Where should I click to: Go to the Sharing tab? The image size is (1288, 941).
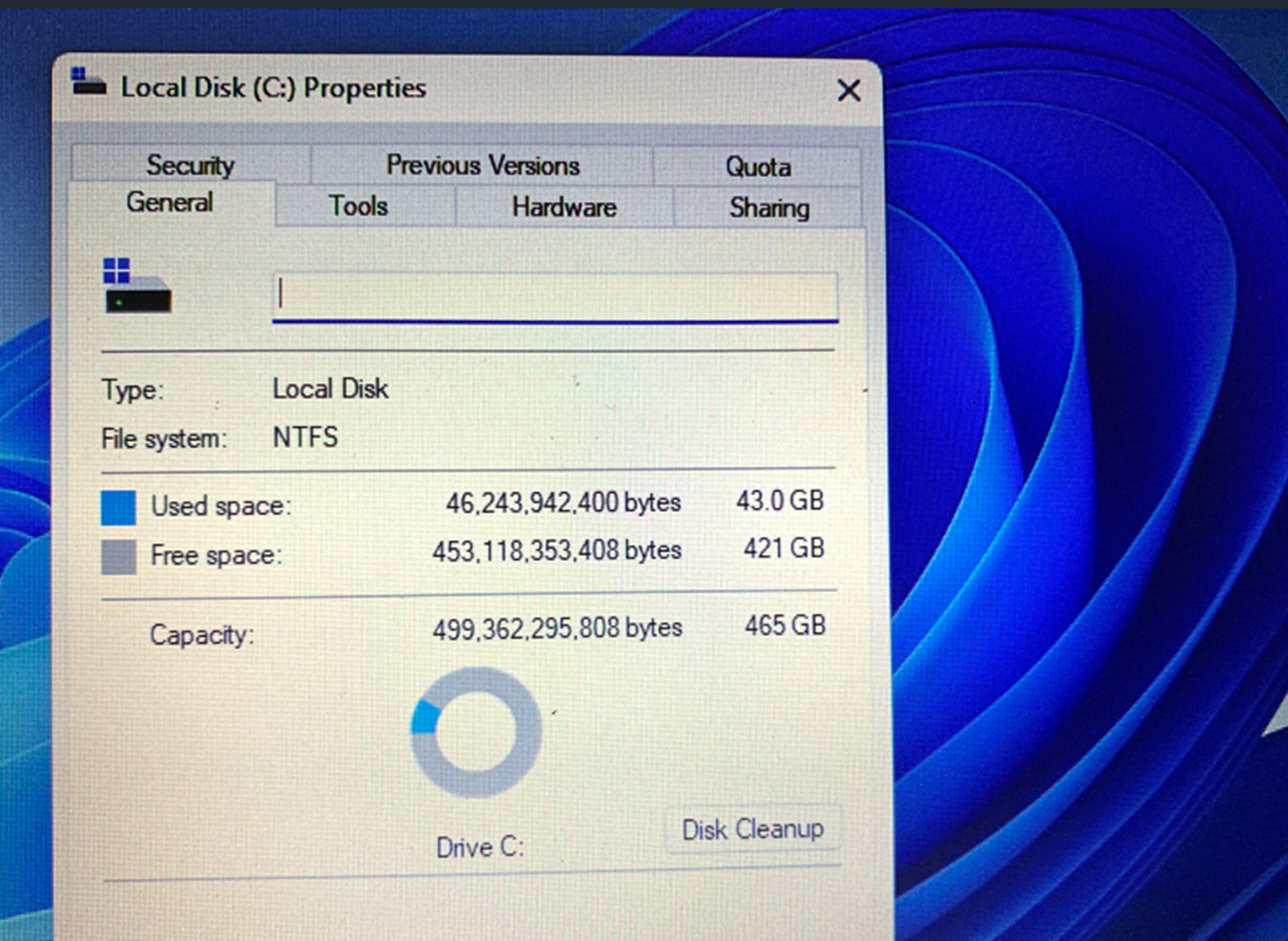pyautogui.click(x=769, y=207)
